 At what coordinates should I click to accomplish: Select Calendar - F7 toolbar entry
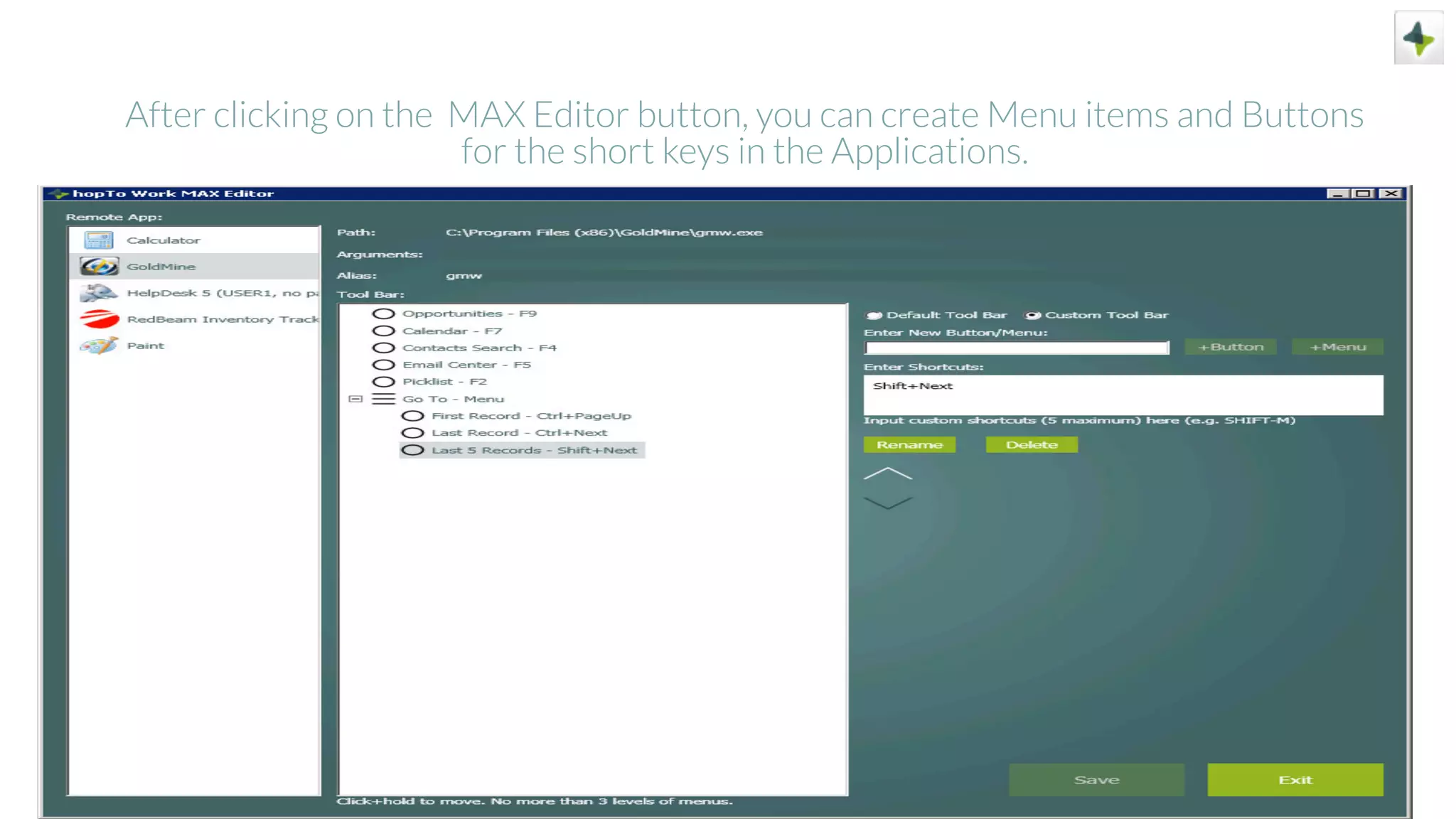(x=452, y=331)
